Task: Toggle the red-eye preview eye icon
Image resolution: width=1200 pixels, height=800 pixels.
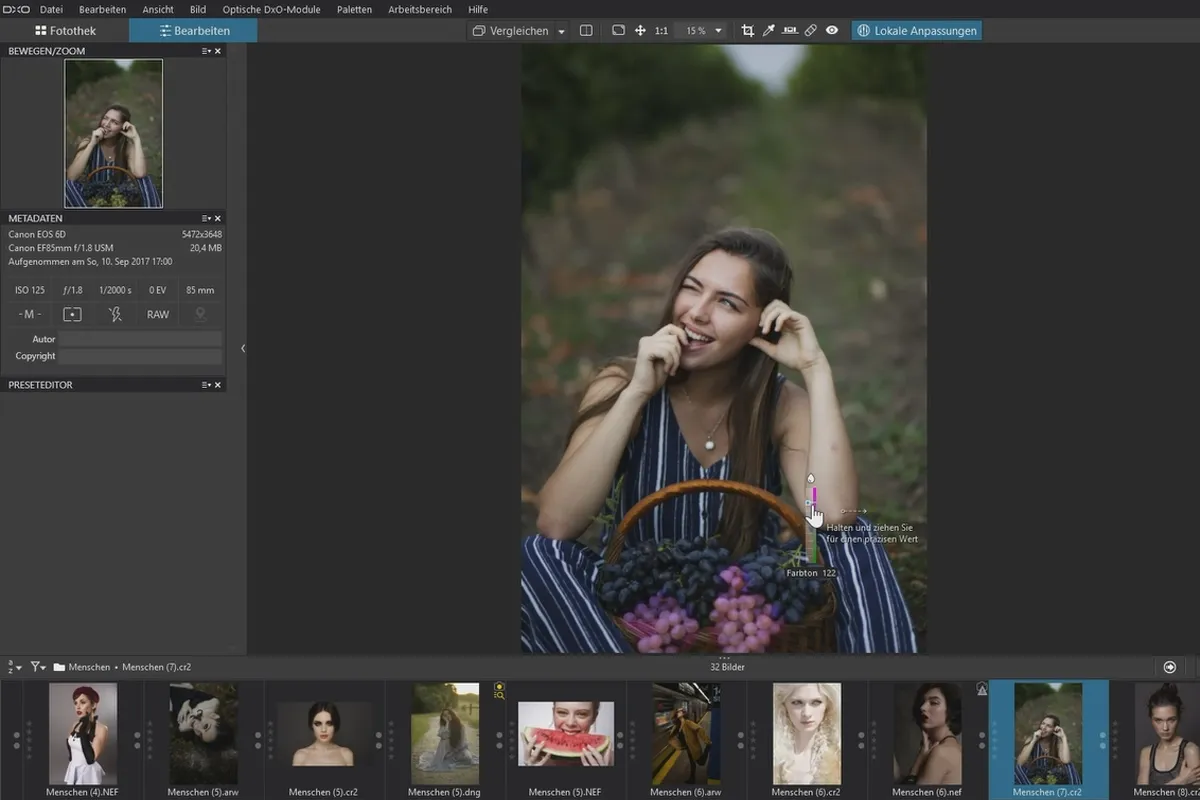Action: coord(832,31)
